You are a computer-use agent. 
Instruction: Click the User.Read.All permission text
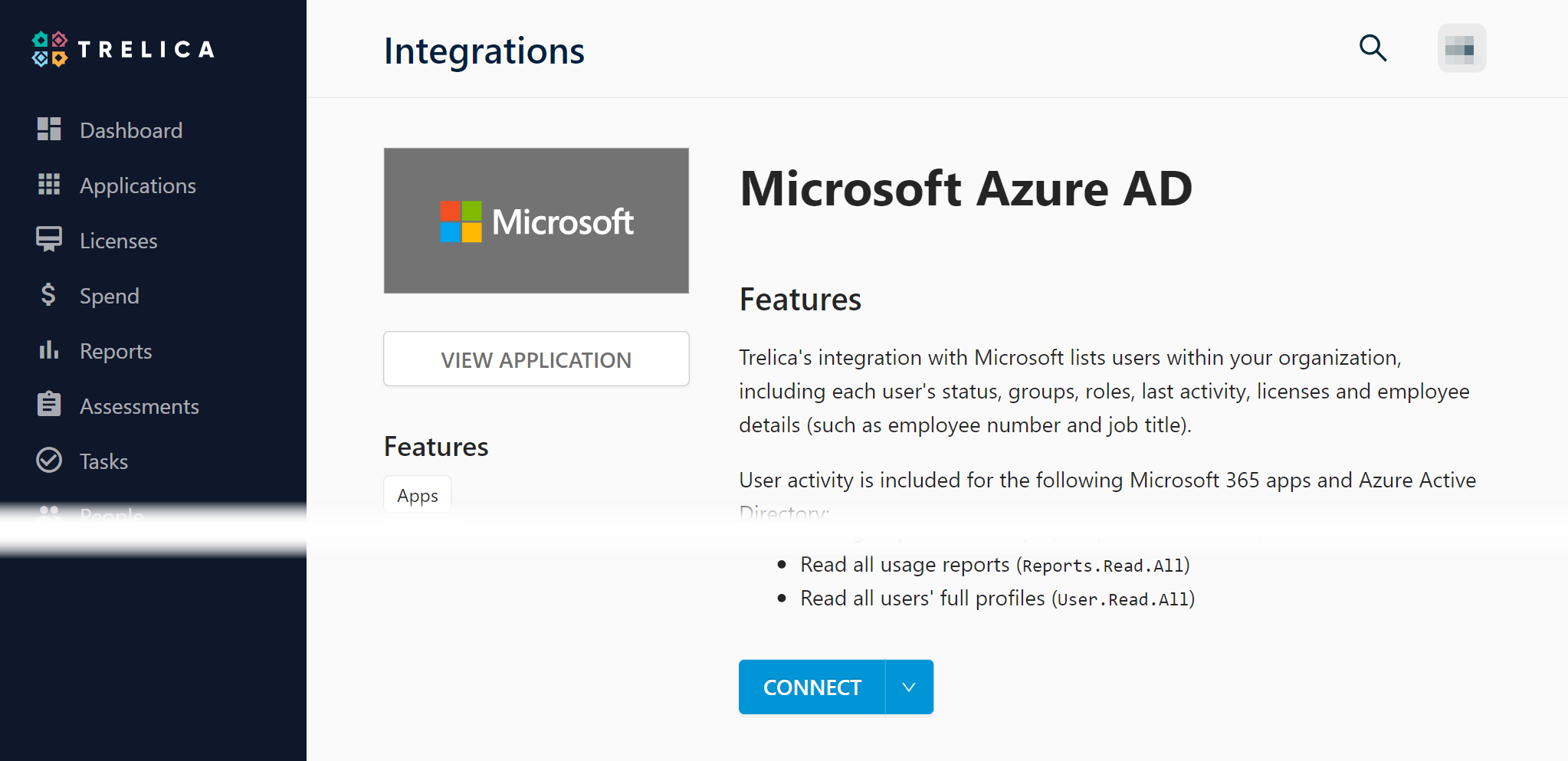1124,599
